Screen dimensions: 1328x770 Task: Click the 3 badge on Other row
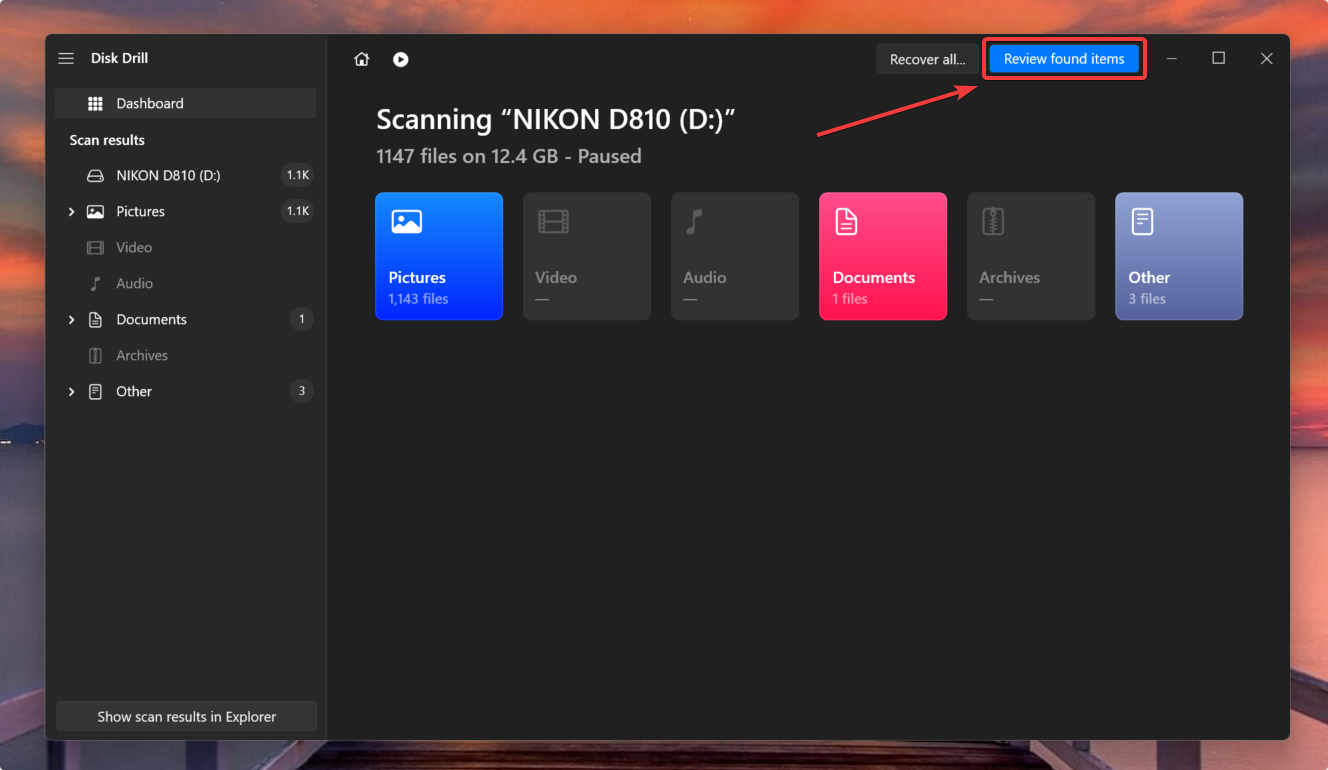point(302,391)
